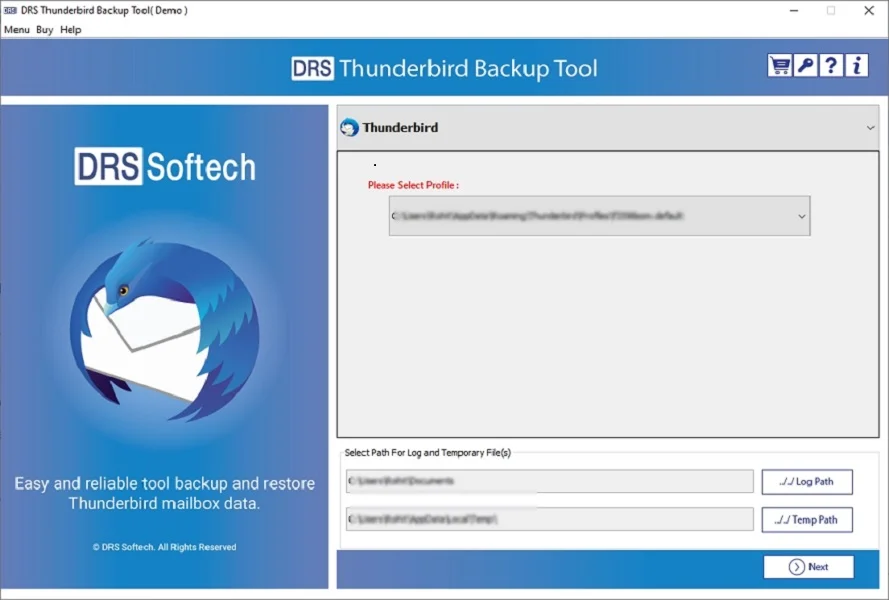This screenshot has height=600, width=889.
Task: Open the Menu menu
Action: pos(16,30)
